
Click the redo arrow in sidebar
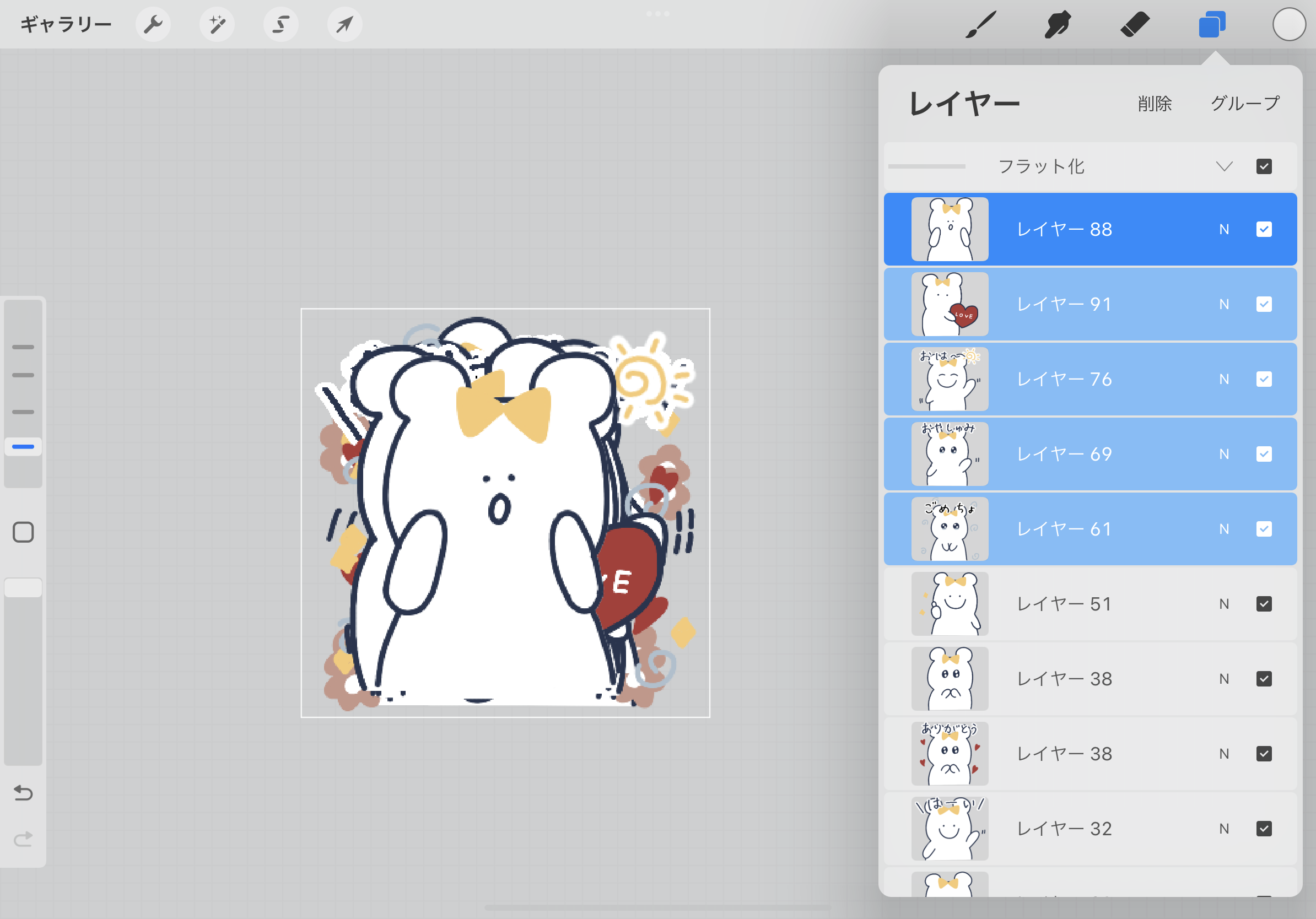pos(24,839)
